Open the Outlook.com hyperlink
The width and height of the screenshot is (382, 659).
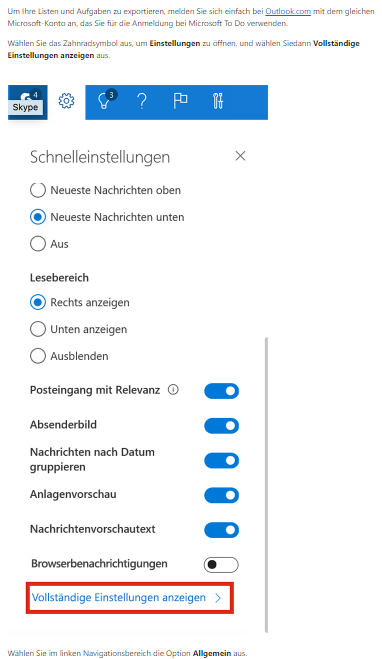point(288,11)
